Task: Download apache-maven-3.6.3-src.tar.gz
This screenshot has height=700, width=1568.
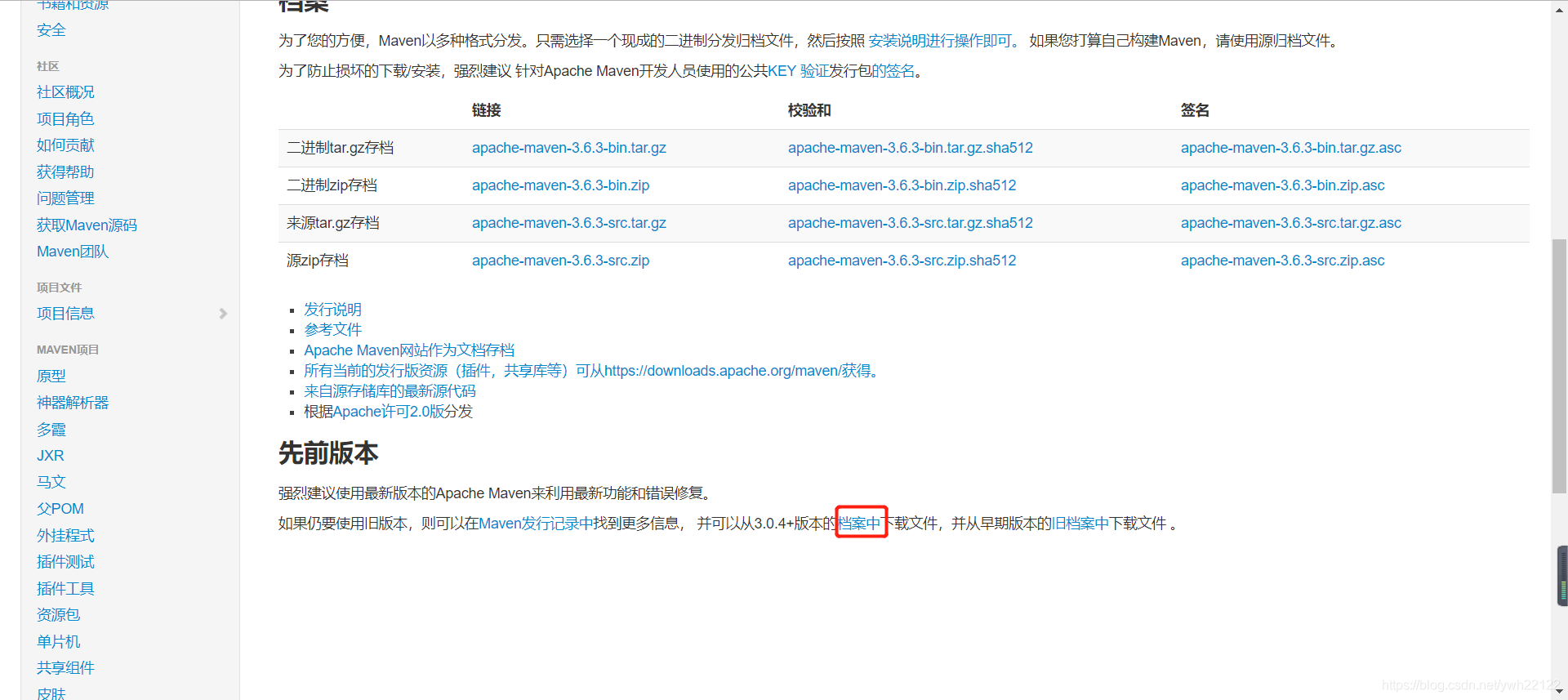Action: (569, 223)
